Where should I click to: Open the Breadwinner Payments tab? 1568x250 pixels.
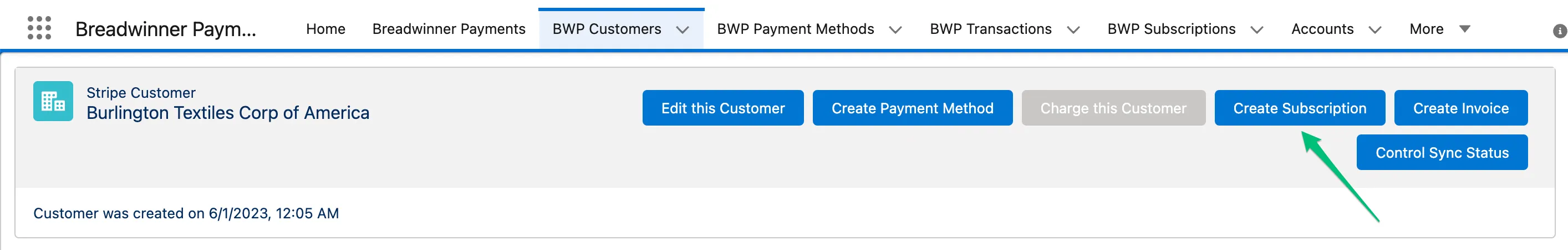[449, 29]
